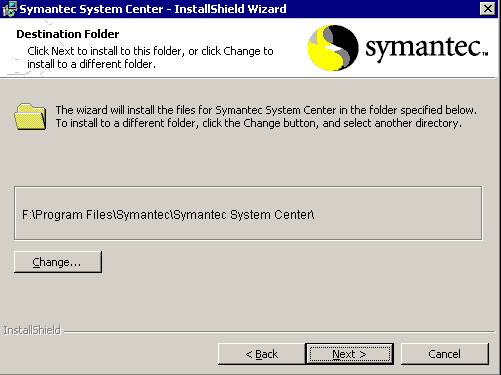Select the destination path text
Screen dimensions: 501x375
pos(168,215)
